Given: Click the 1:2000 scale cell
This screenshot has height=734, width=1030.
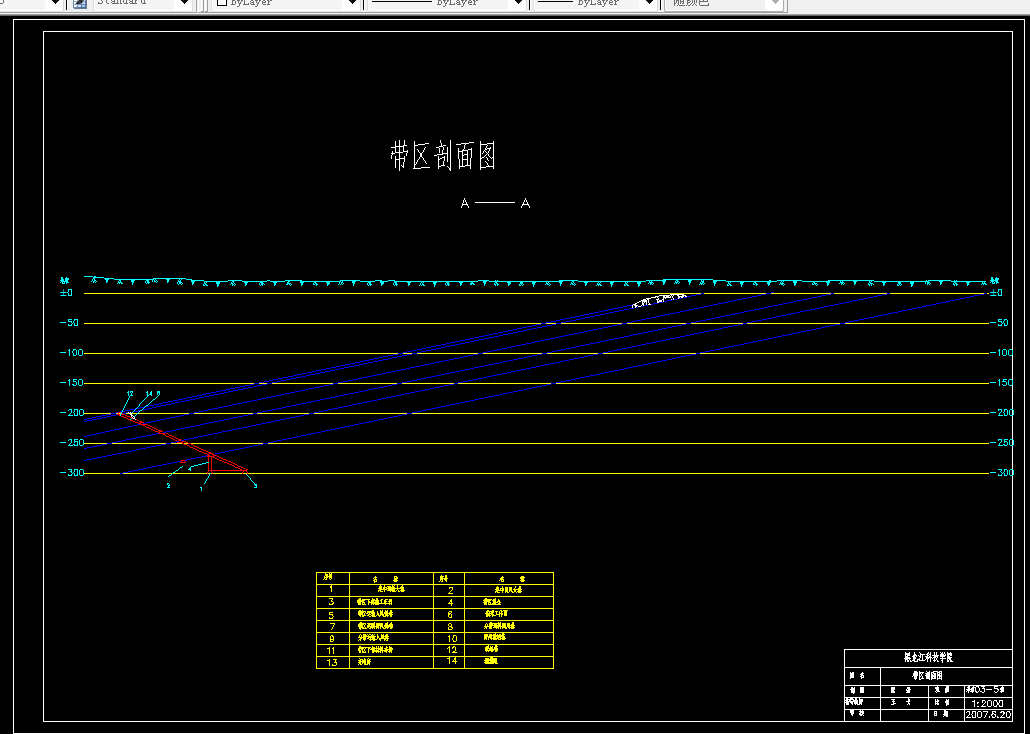Looking at the screenshot, I should [x=986, y=703].
